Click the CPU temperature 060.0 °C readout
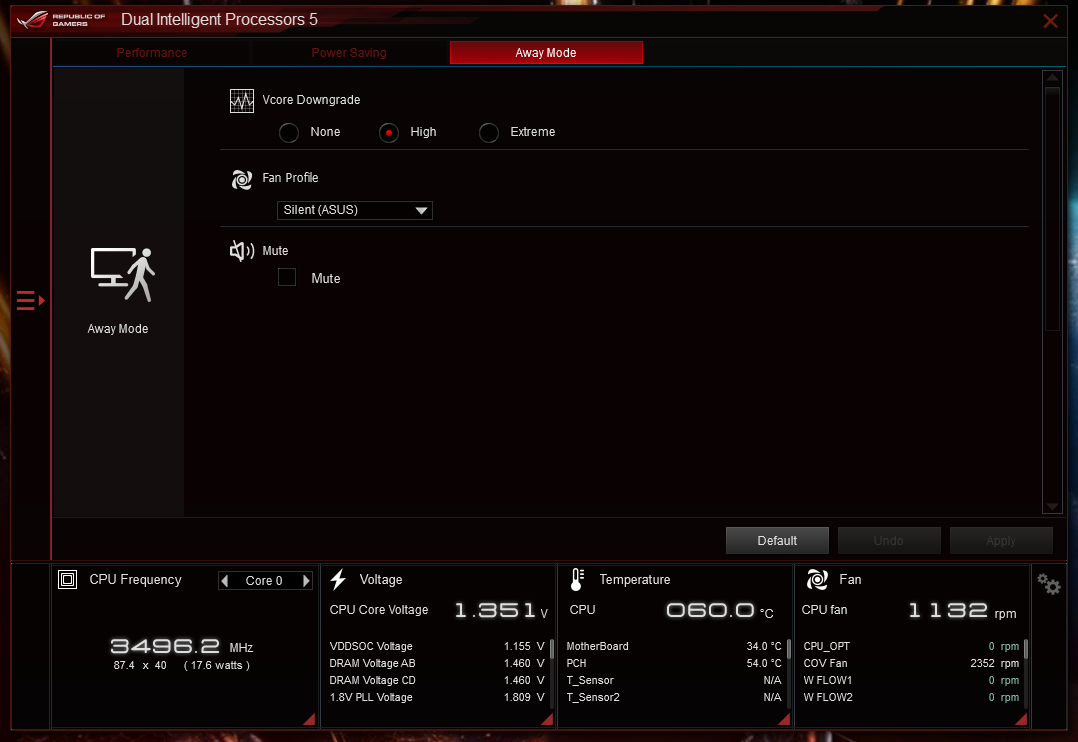Image resolution: width=1078 pixels, height=742 pixels. [720, 611]
